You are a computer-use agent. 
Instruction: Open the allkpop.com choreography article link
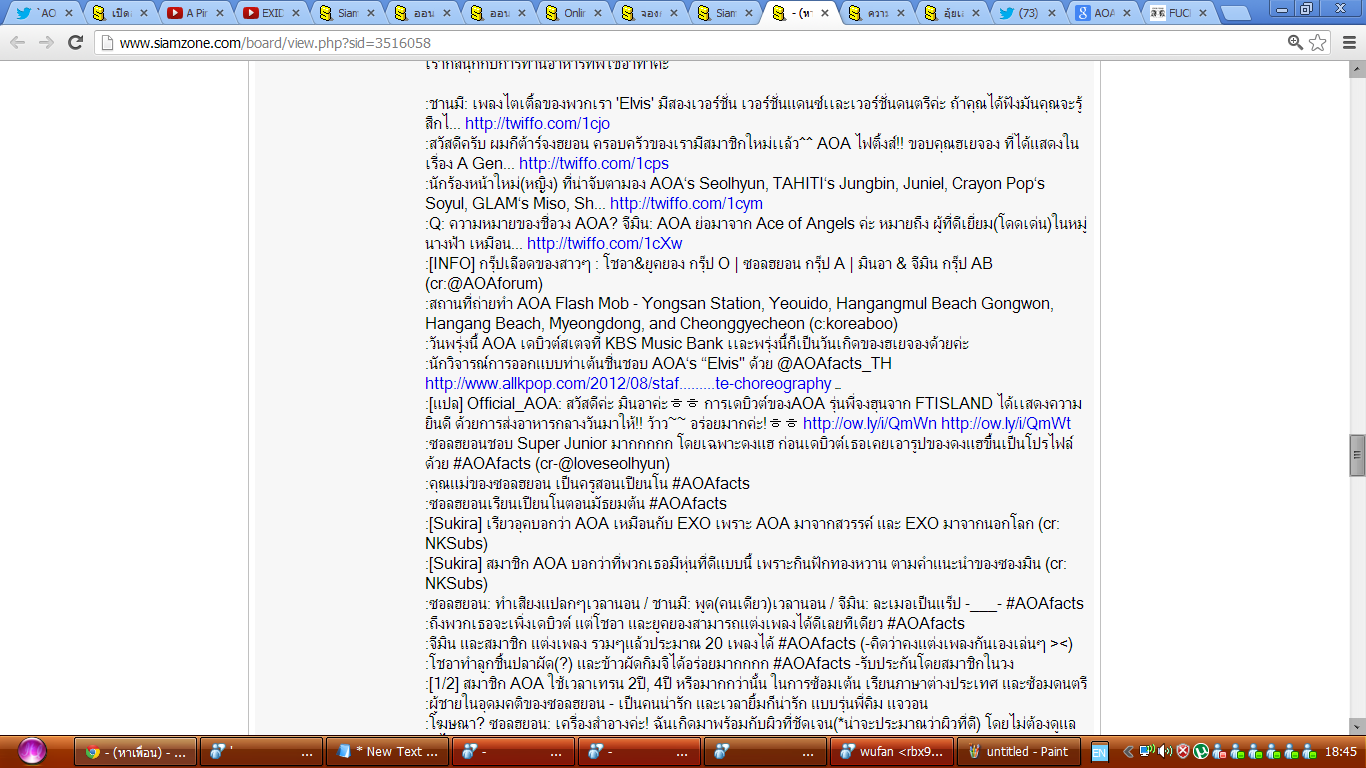(x=628, y=384)
